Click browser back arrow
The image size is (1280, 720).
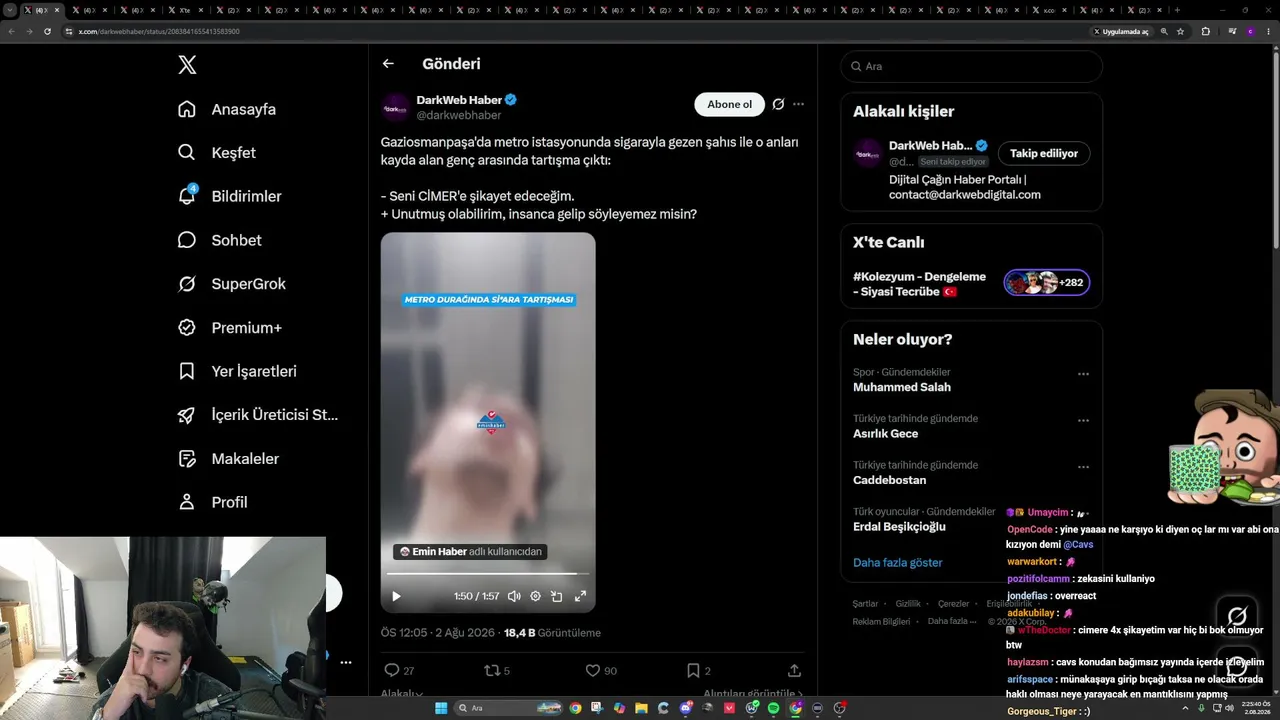pos(11,31)
